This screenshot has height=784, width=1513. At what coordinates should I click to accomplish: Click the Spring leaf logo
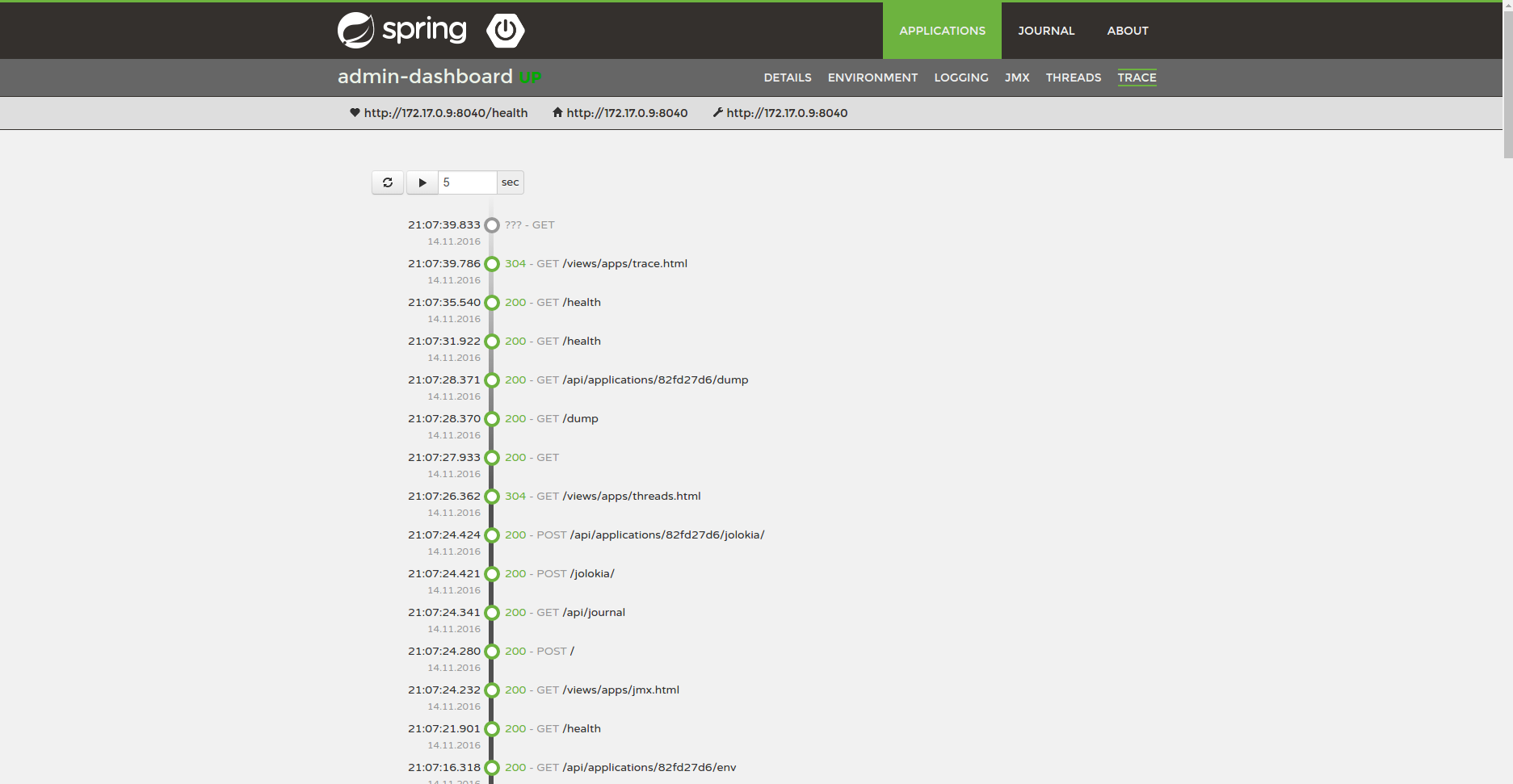[x=356, y=31]
